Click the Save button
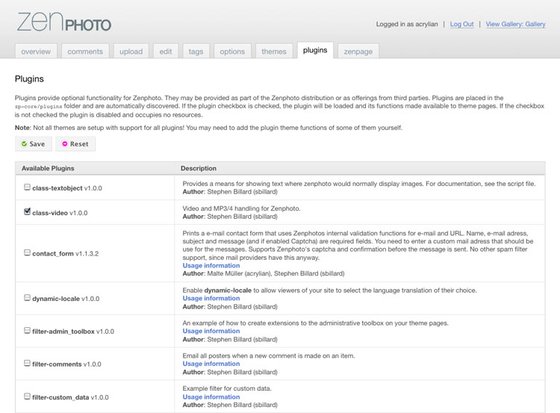Viewport: 560px width, 413px height. click(x=33, y=144)
